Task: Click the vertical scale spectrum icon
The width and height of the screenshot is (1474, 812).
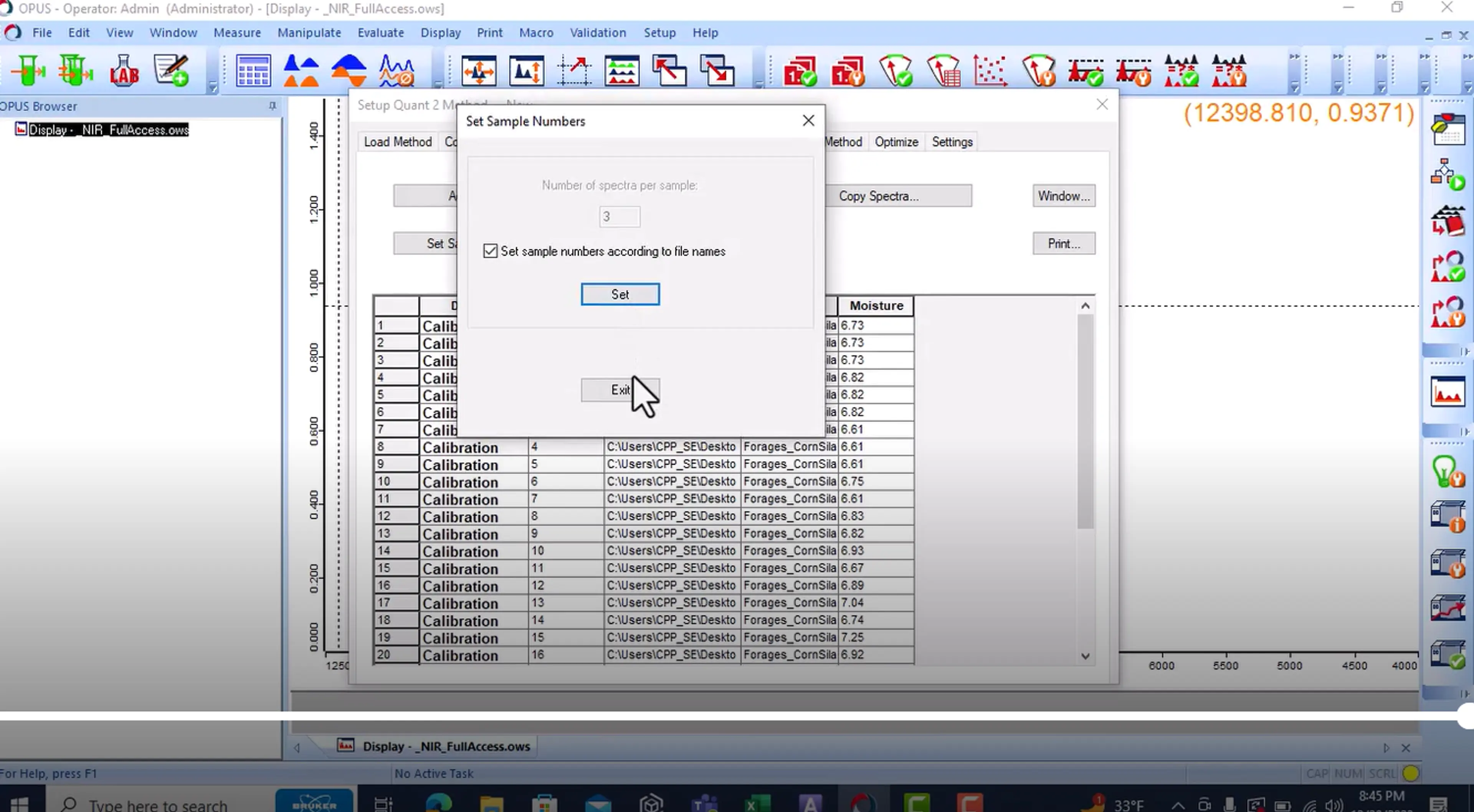Action: [x=526, y=71]
